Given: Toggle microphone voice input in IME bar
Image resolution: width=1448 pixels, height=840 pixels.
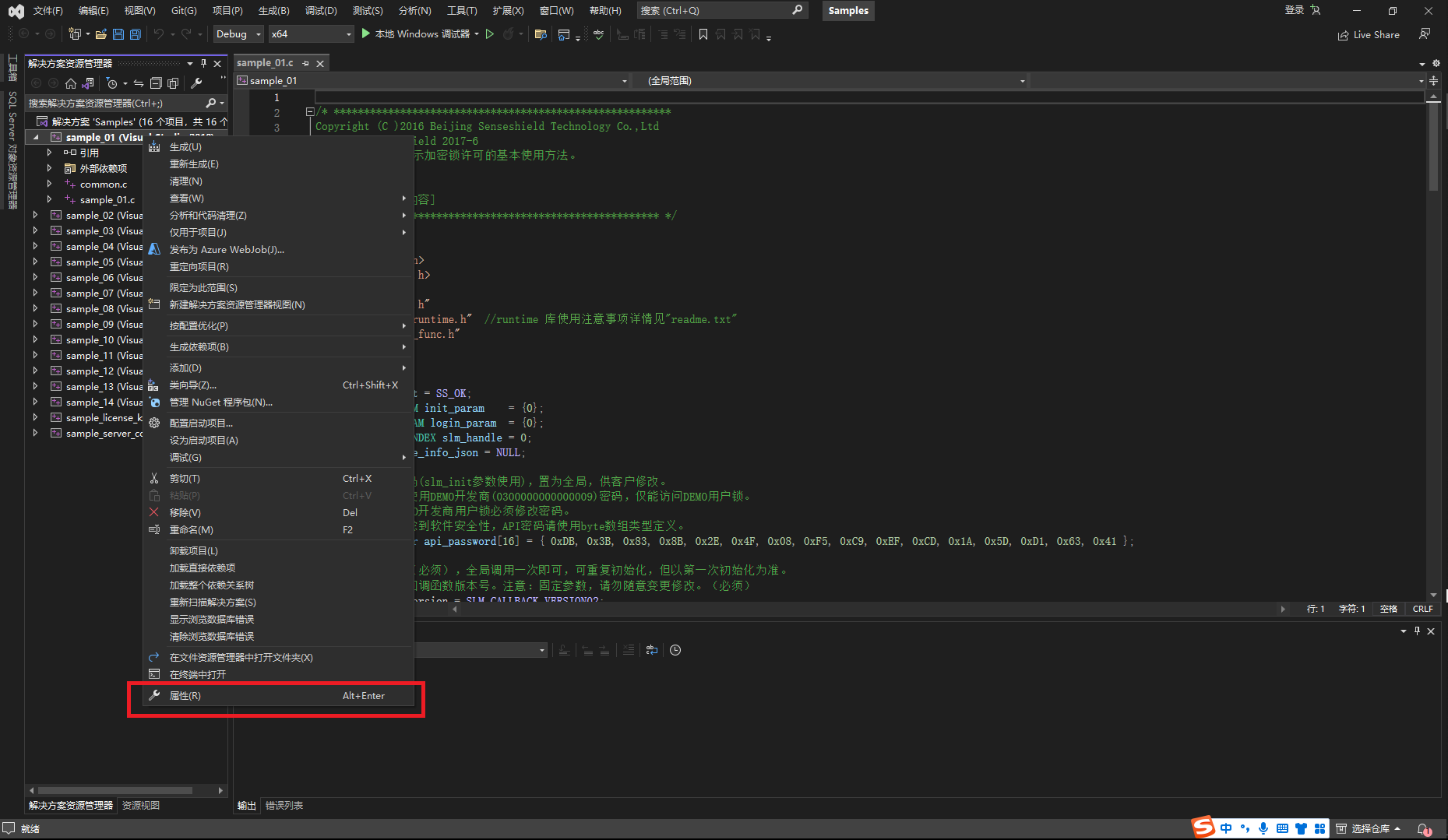Looking at the screenshot, I should click(x=1263, y=828).
